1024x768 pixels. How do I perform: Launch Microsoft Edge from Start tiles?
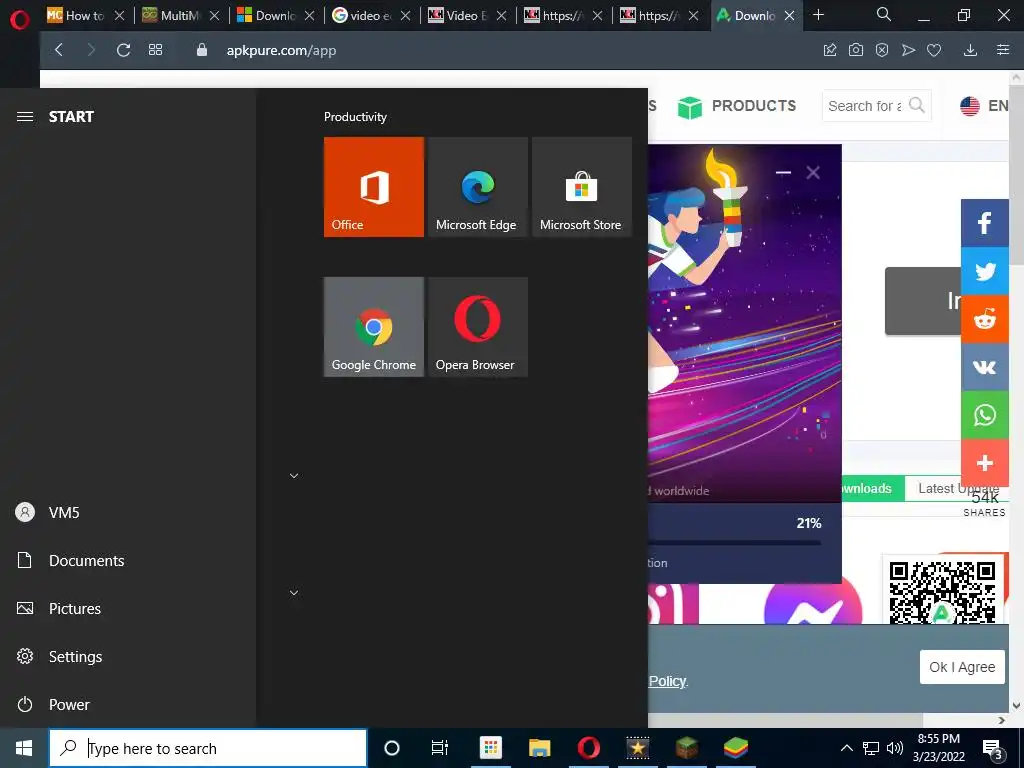[478, 187]
